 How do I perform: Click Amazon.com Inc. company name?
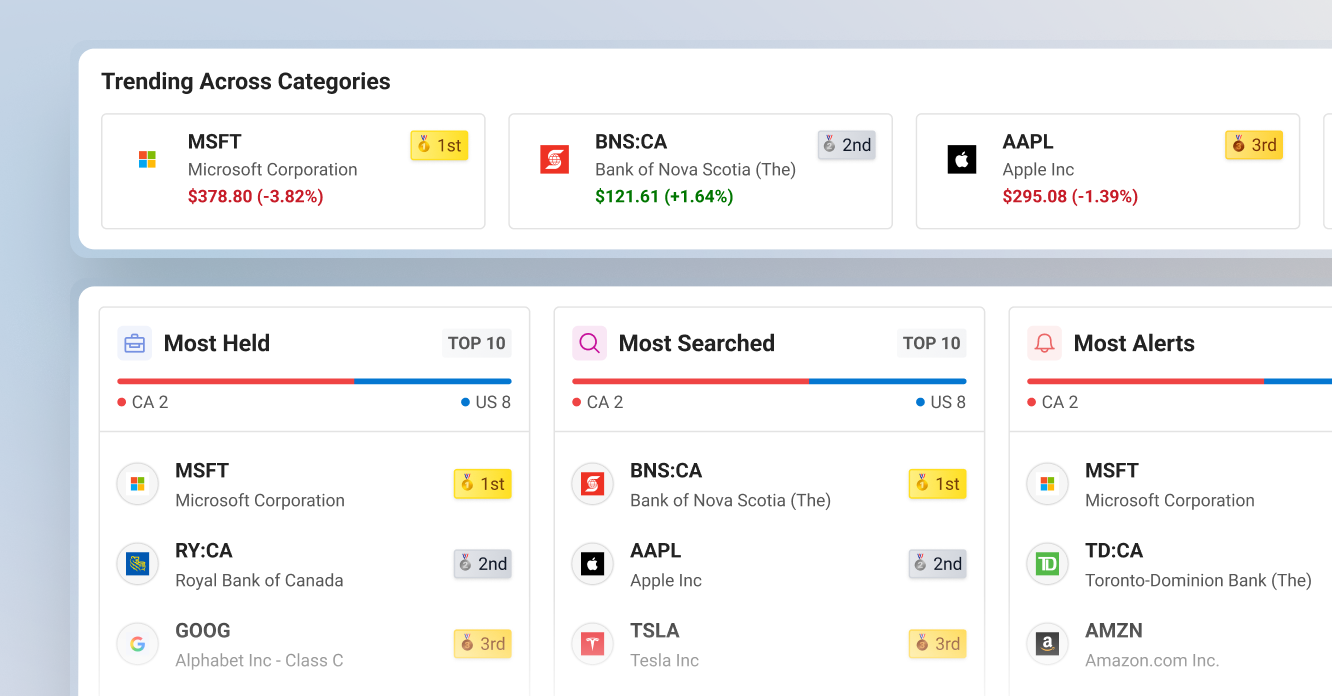[1152, 661]
